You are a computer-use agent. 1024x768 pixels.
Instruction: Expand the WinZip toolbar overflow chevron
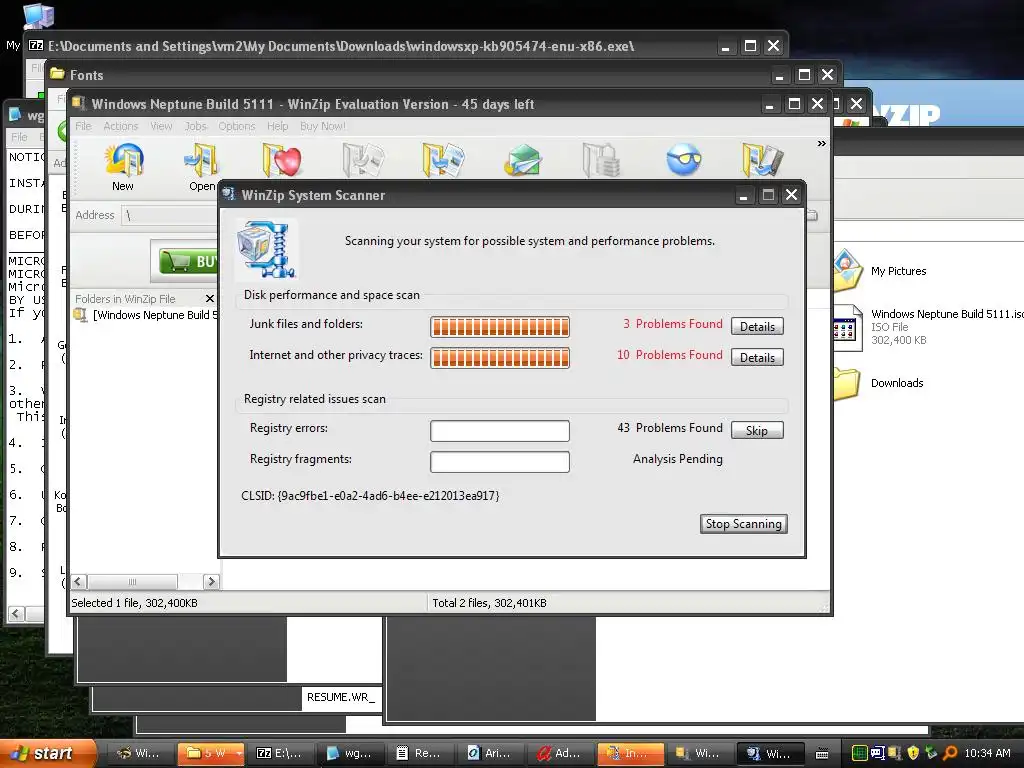pyautogui.click(x=821, y=144)
